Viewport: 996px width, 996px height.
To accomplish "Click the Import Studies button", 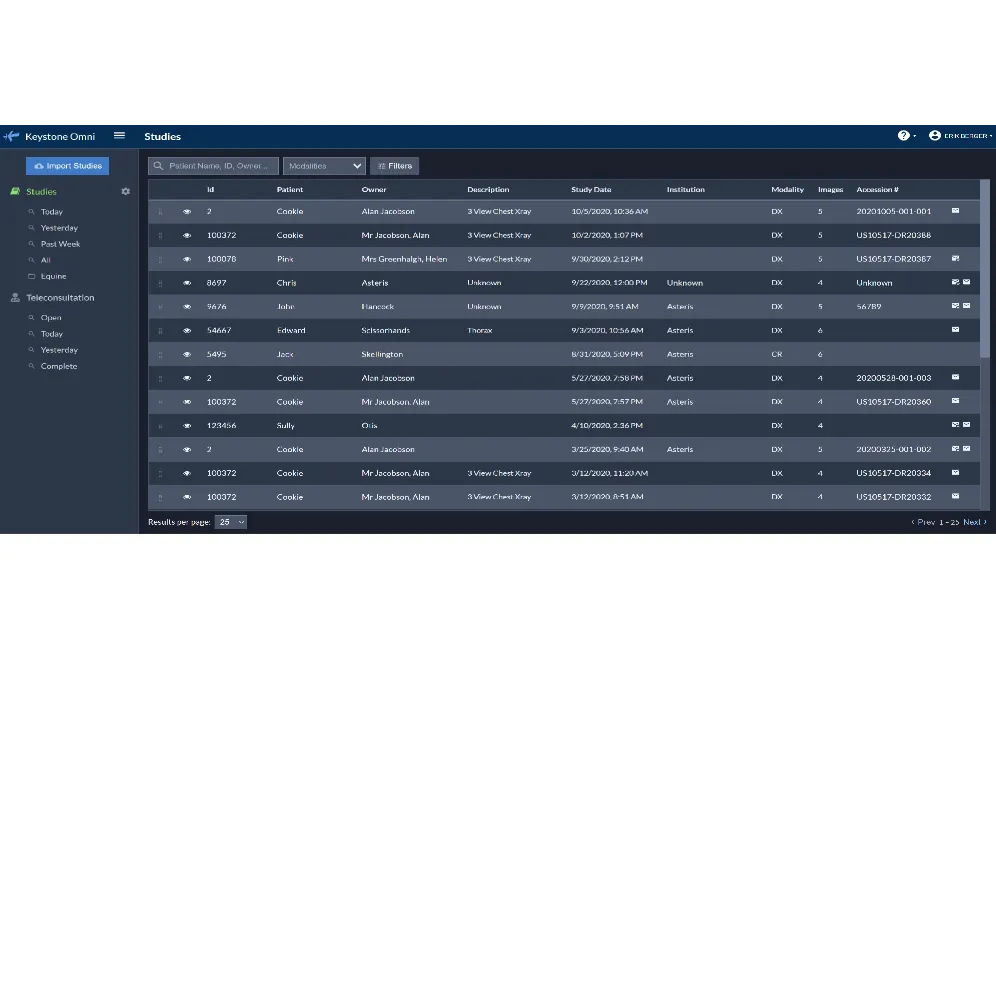I will pos(67,165).
